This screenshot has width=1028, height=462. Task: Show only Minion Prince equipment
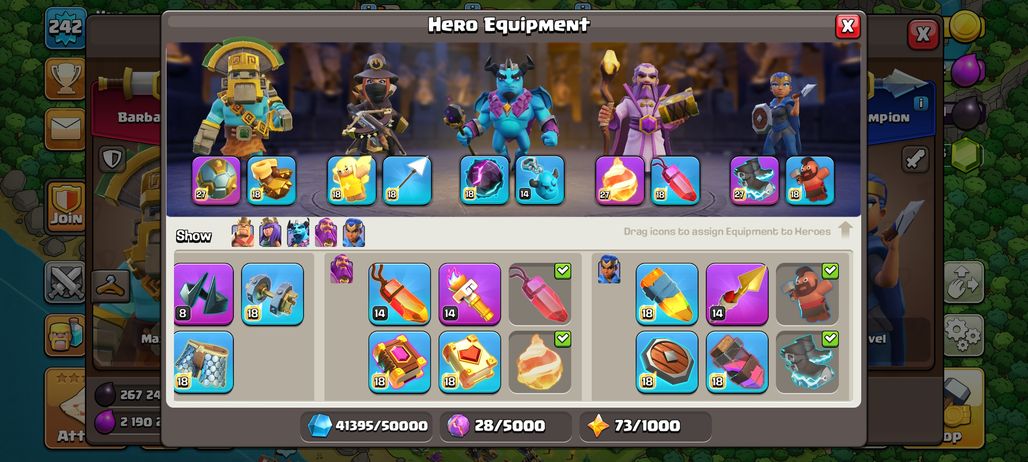[x=298, y=233]
